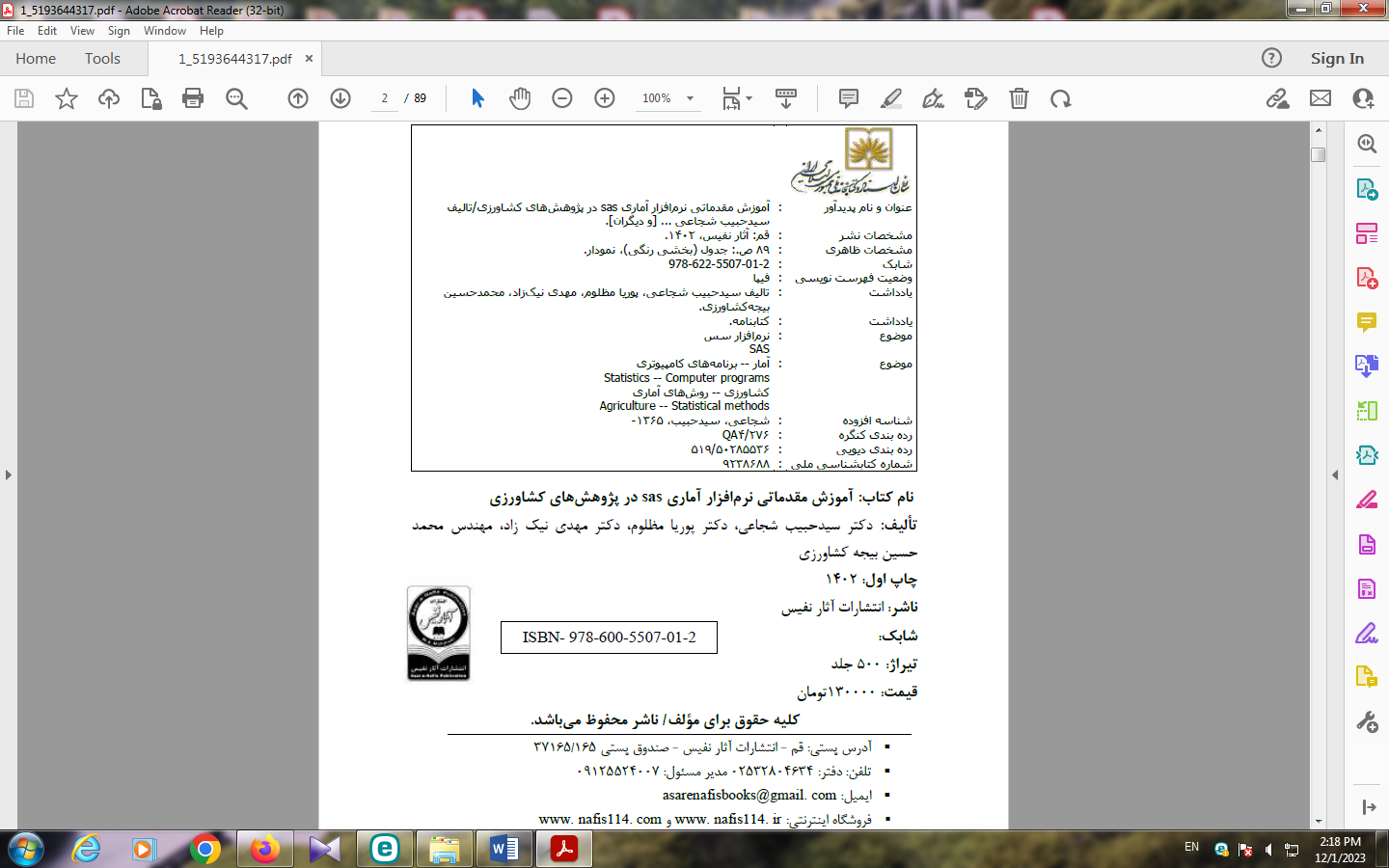The image size is (1389, 868).
Task: Click the page number input field
Action: [x=385, y=98]
